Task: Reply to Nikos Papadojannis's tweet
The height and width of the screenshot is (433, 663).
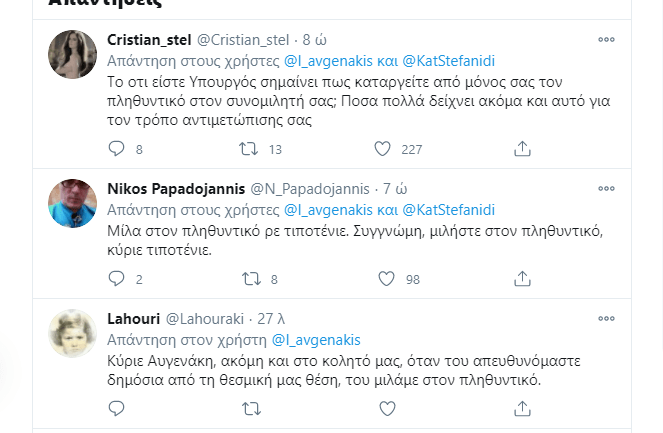Action: tap(117, 279)
